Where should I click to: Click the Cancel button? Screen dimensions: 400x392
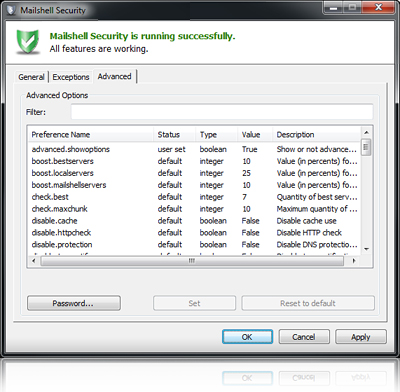304,337
